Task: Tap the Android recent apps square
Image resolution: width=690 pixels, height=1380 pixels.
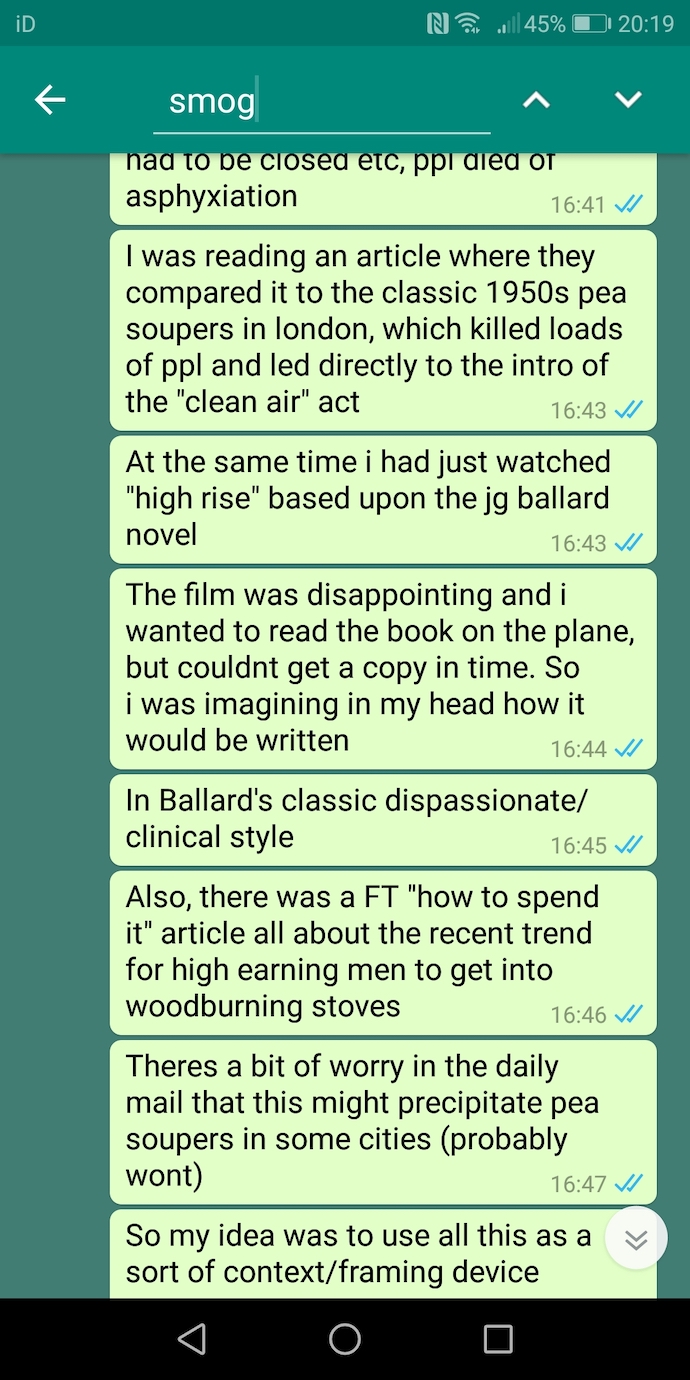Action: tap(498, 1339)
